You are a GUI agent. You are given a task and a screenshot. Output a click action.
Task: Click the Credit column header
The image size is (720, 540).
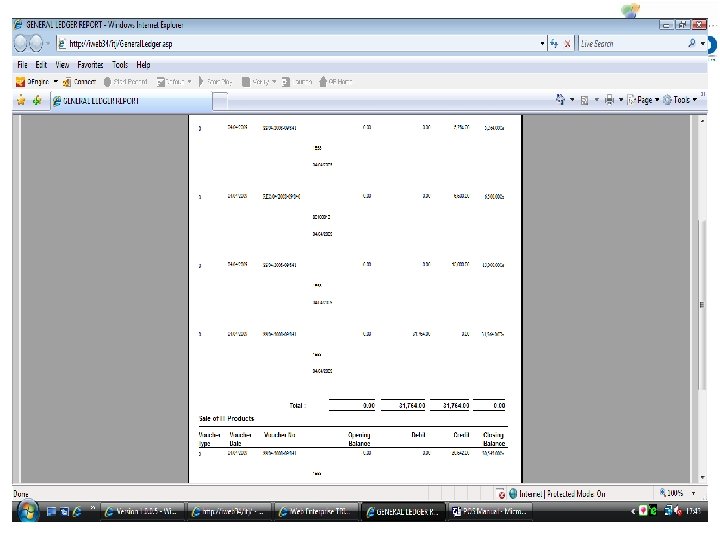461,434
